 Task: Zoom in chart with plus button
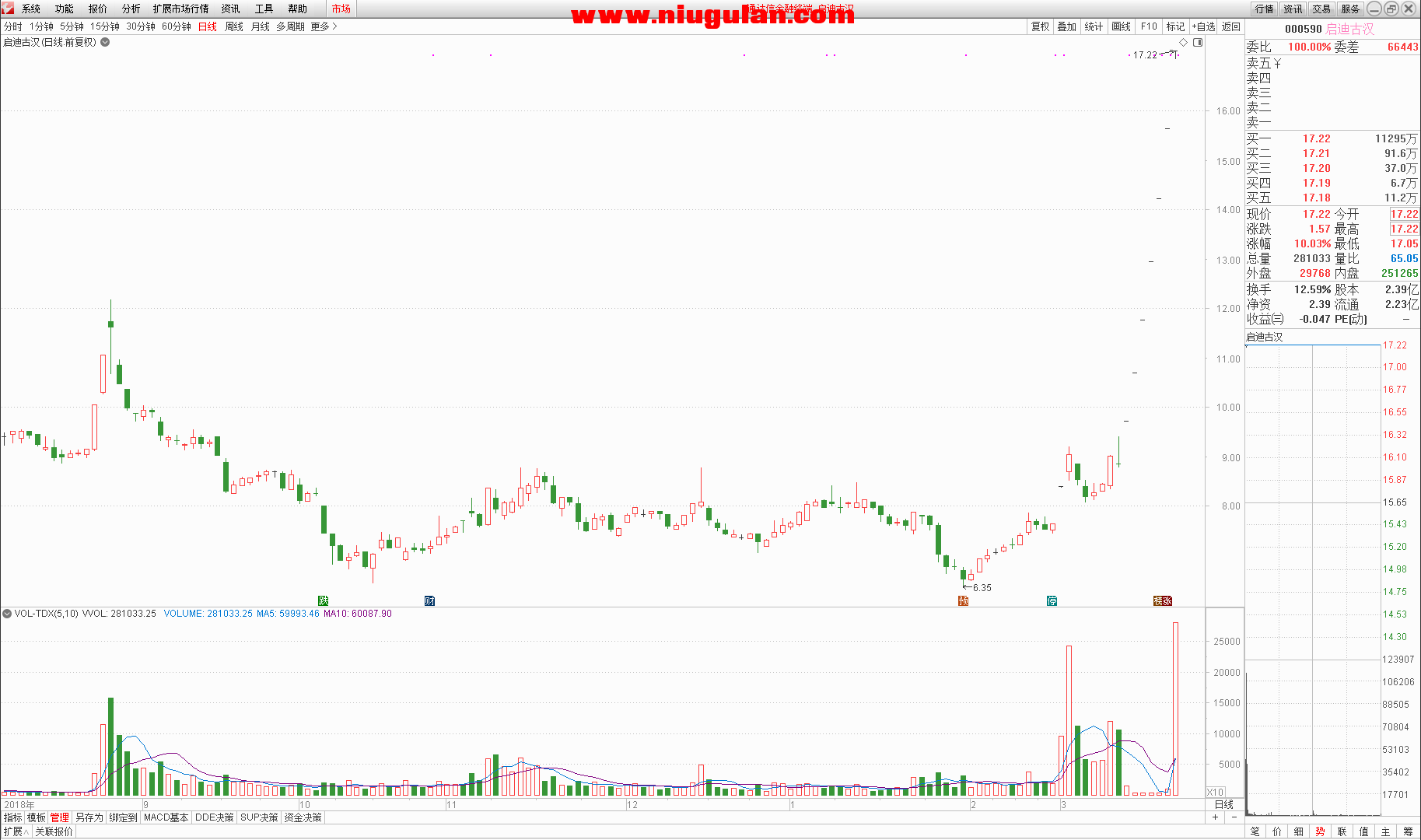1215,817
